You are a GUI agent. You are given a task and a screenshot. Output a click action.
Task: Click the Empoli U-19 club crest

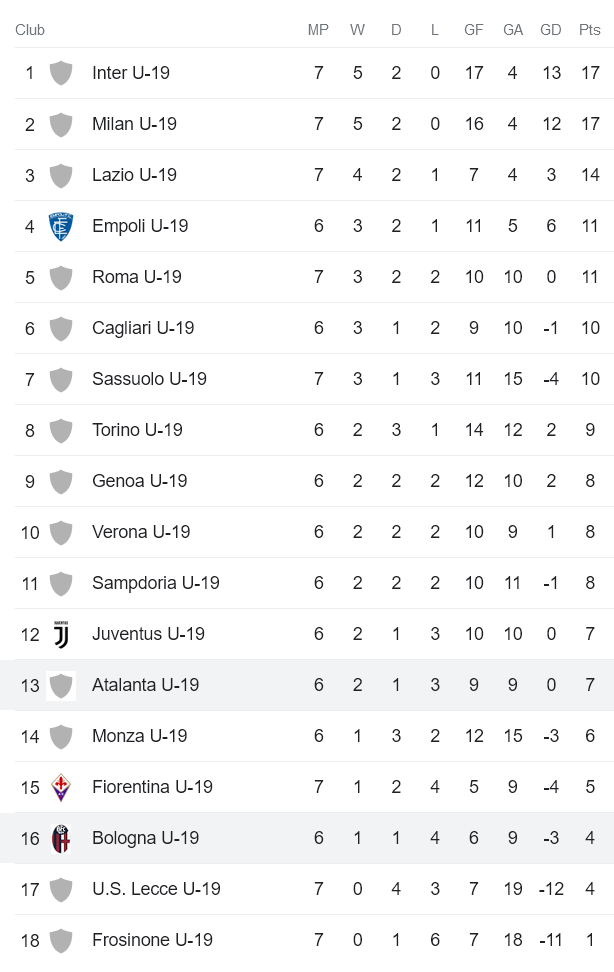pos(61,226)
